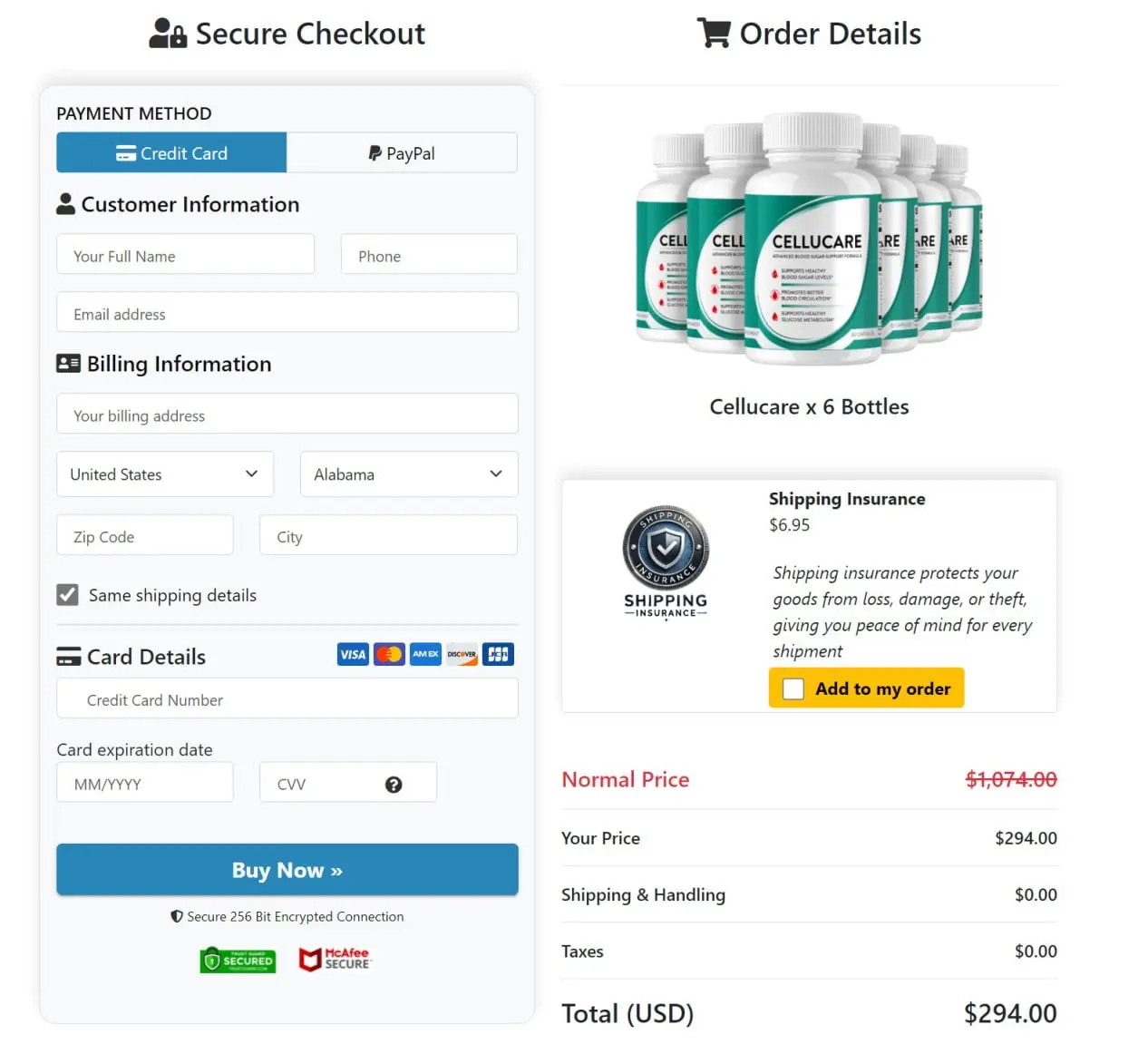The image size is (1148, 1064).
Task: Switch to the PayPal payment tab
Action: click(402, 152)
